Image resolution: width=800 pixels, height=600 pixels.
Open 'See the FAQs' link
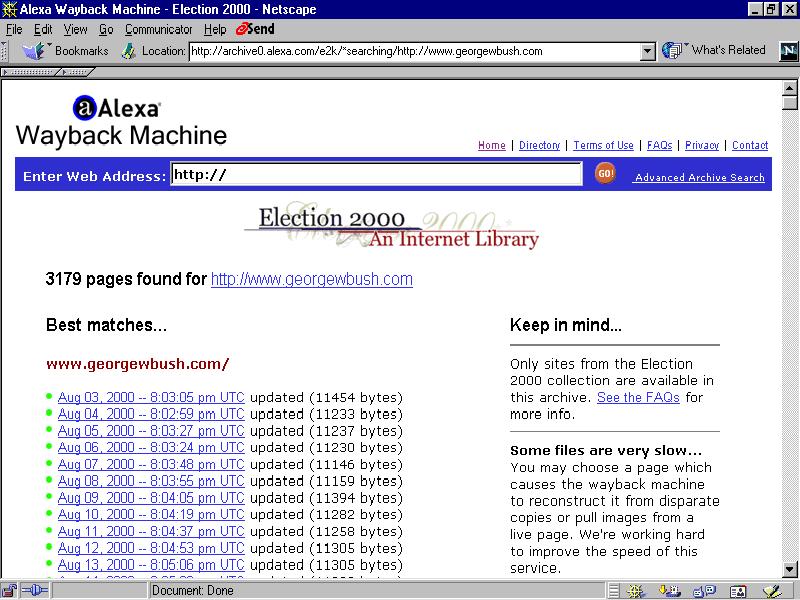638,397
